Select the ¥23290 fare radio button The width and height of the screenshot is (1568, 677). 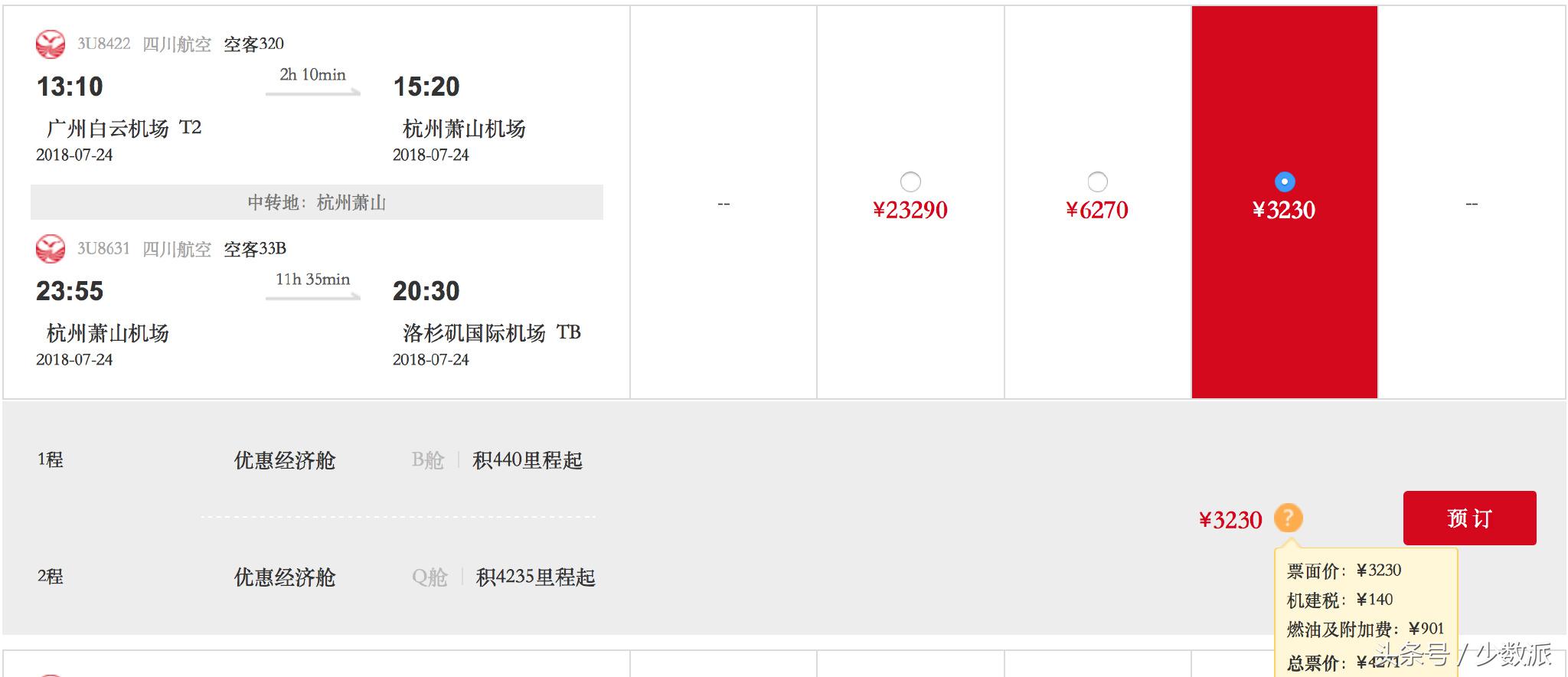click(910, 182)
